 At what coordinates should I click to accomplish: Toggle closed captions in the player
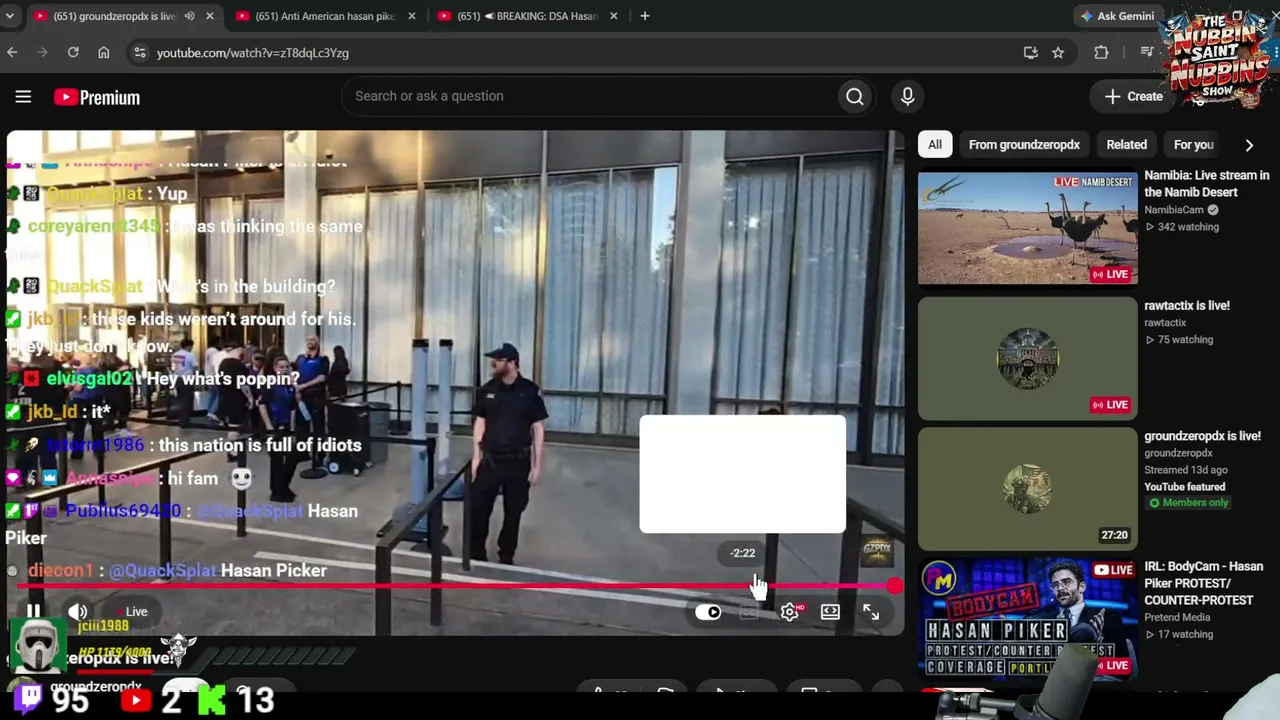pyautogui.click(x=749, y=612)
